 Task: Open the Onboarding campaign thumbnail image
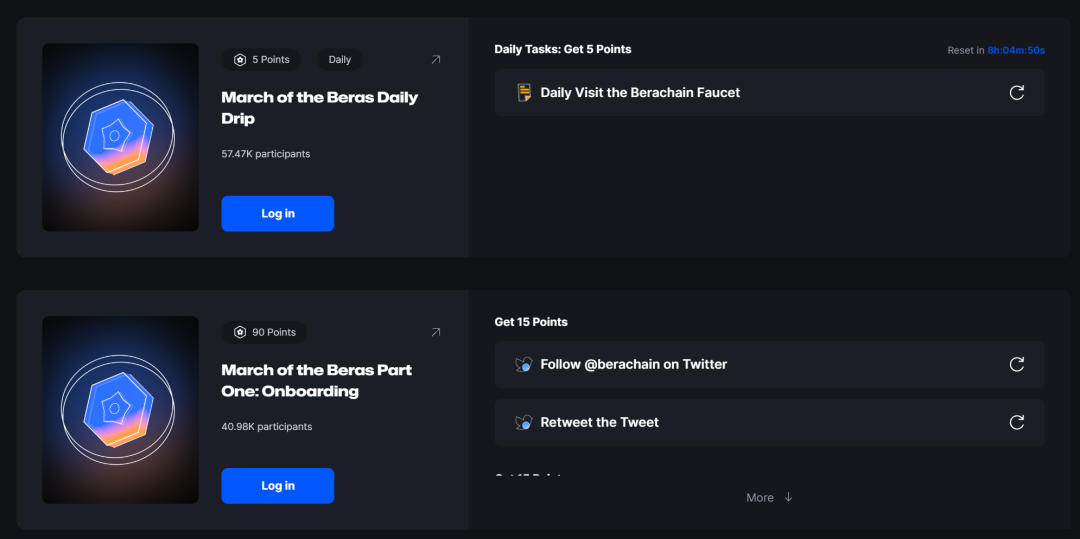120,410
